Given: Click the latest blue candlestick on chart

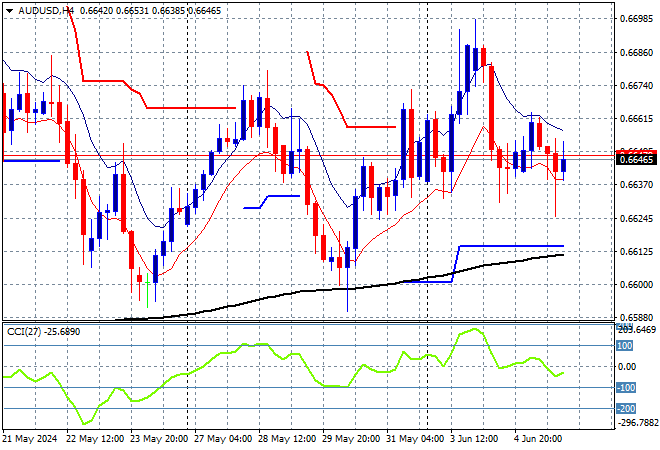Looking at the screenshot, I should [564, 165].
